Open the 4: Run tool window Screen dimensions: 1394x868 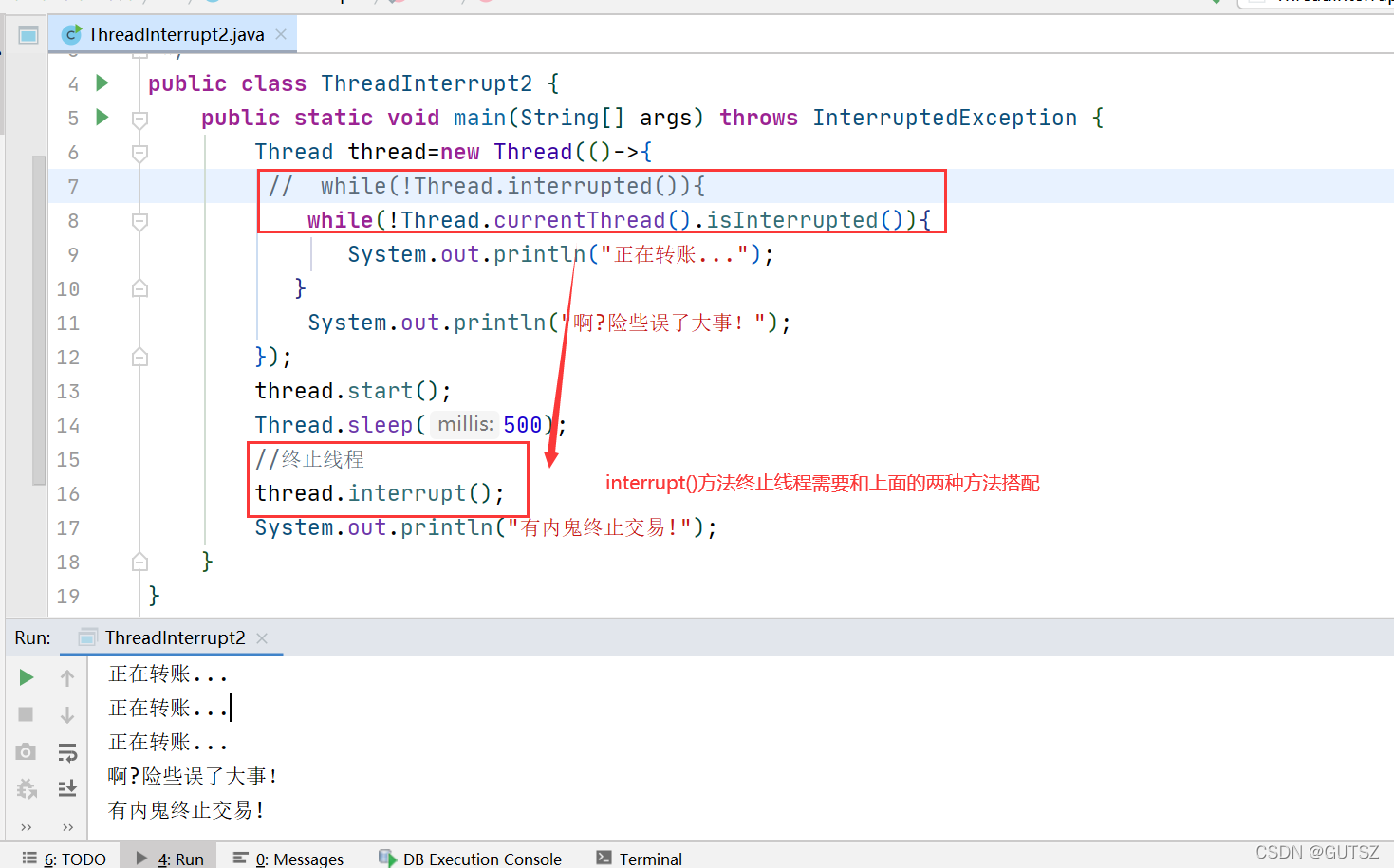point(170,858)
